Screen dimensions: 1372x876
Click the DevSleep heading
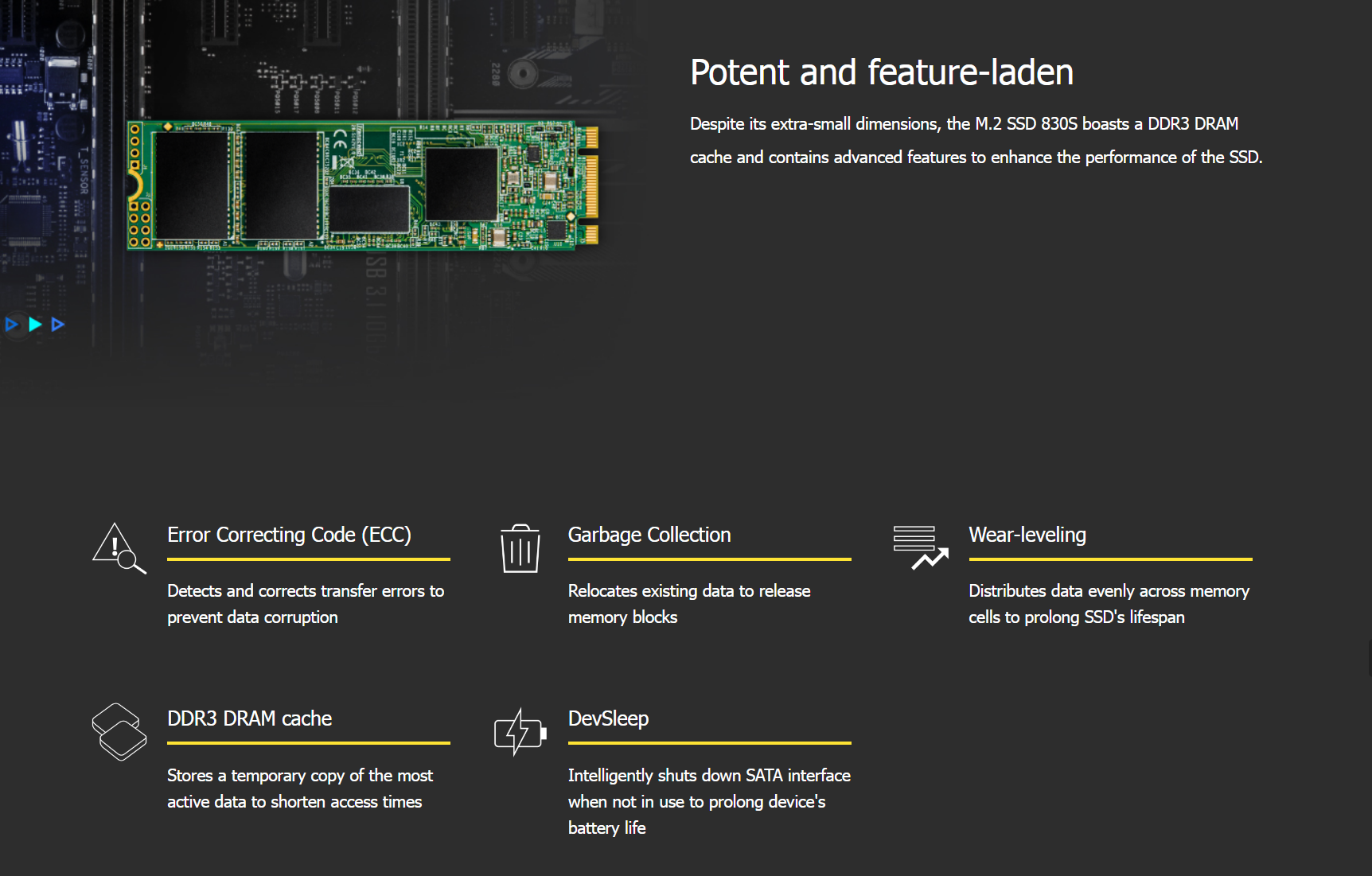pos(608,718)
